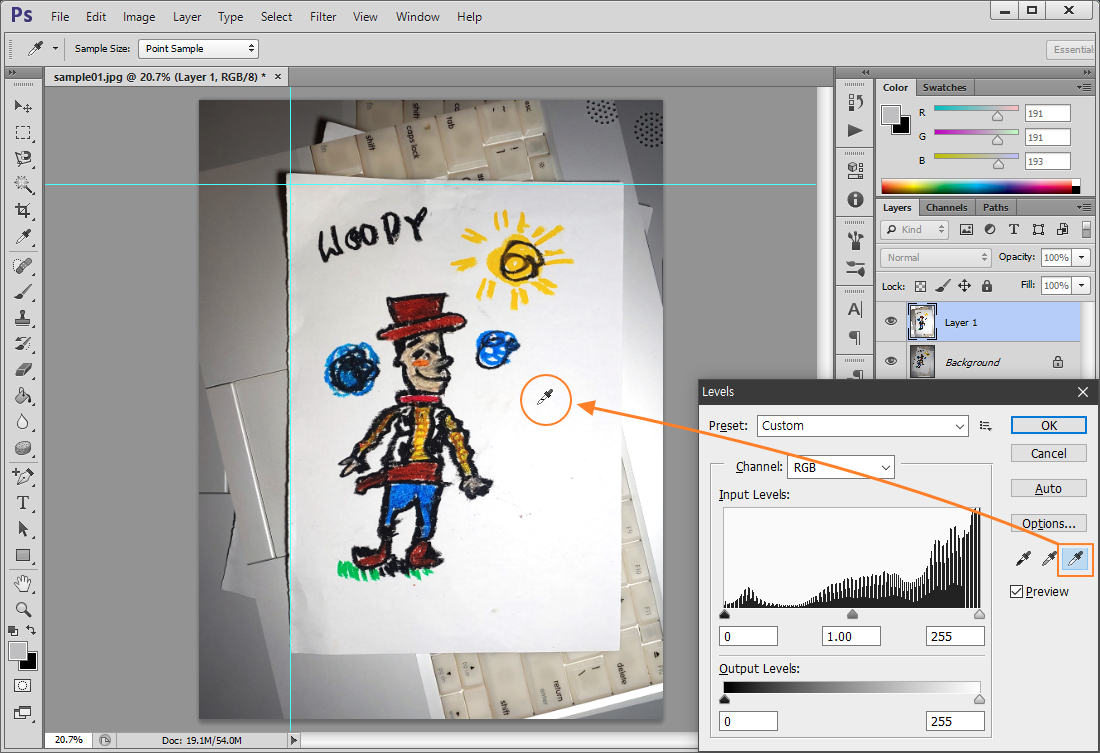Hide the Background layer eye
The image size is (1100, 753).
pos(891,361)
